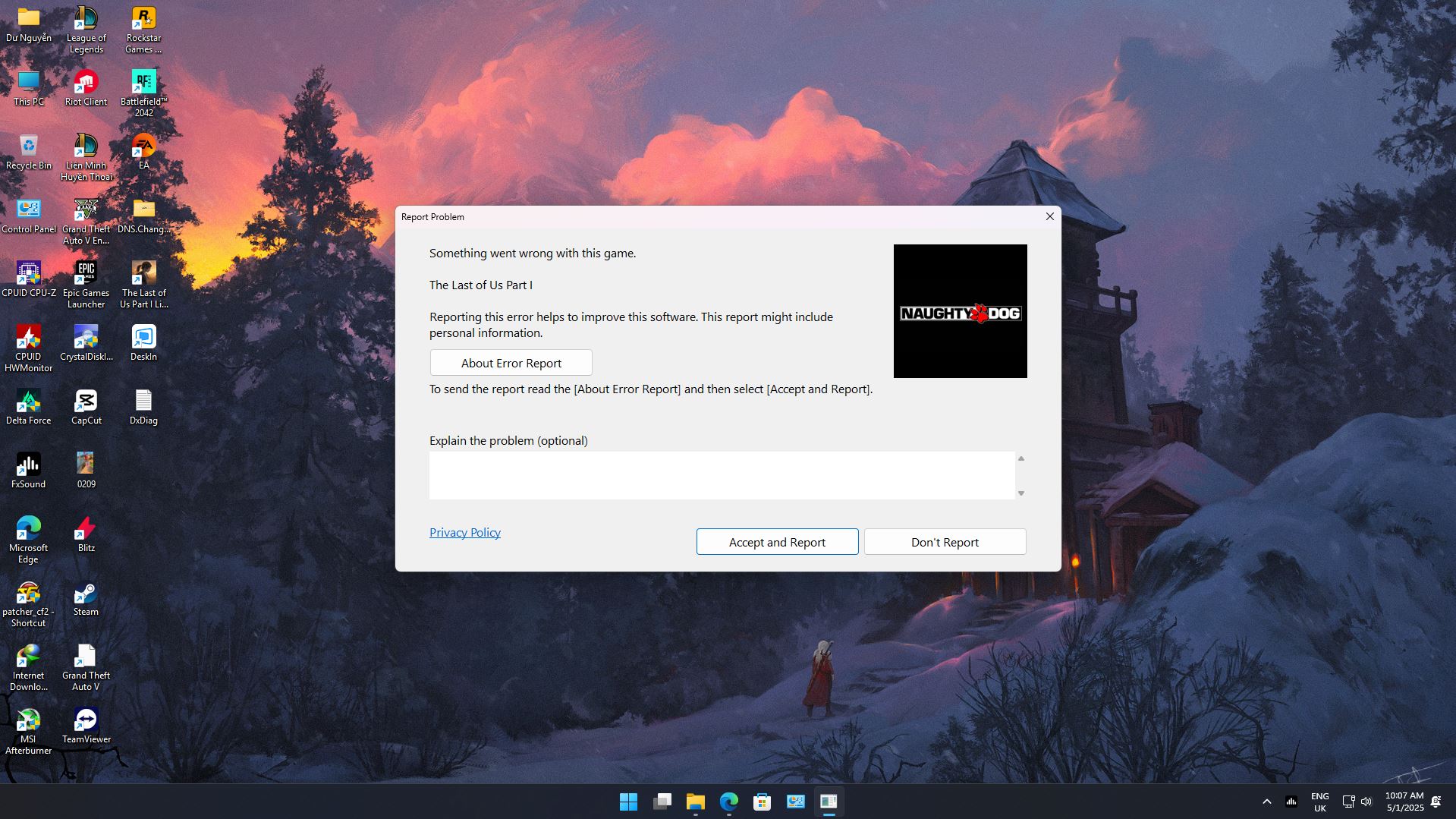Open FxSound
This screenshot has height=819, width=1456.
[x=28, y=465]
